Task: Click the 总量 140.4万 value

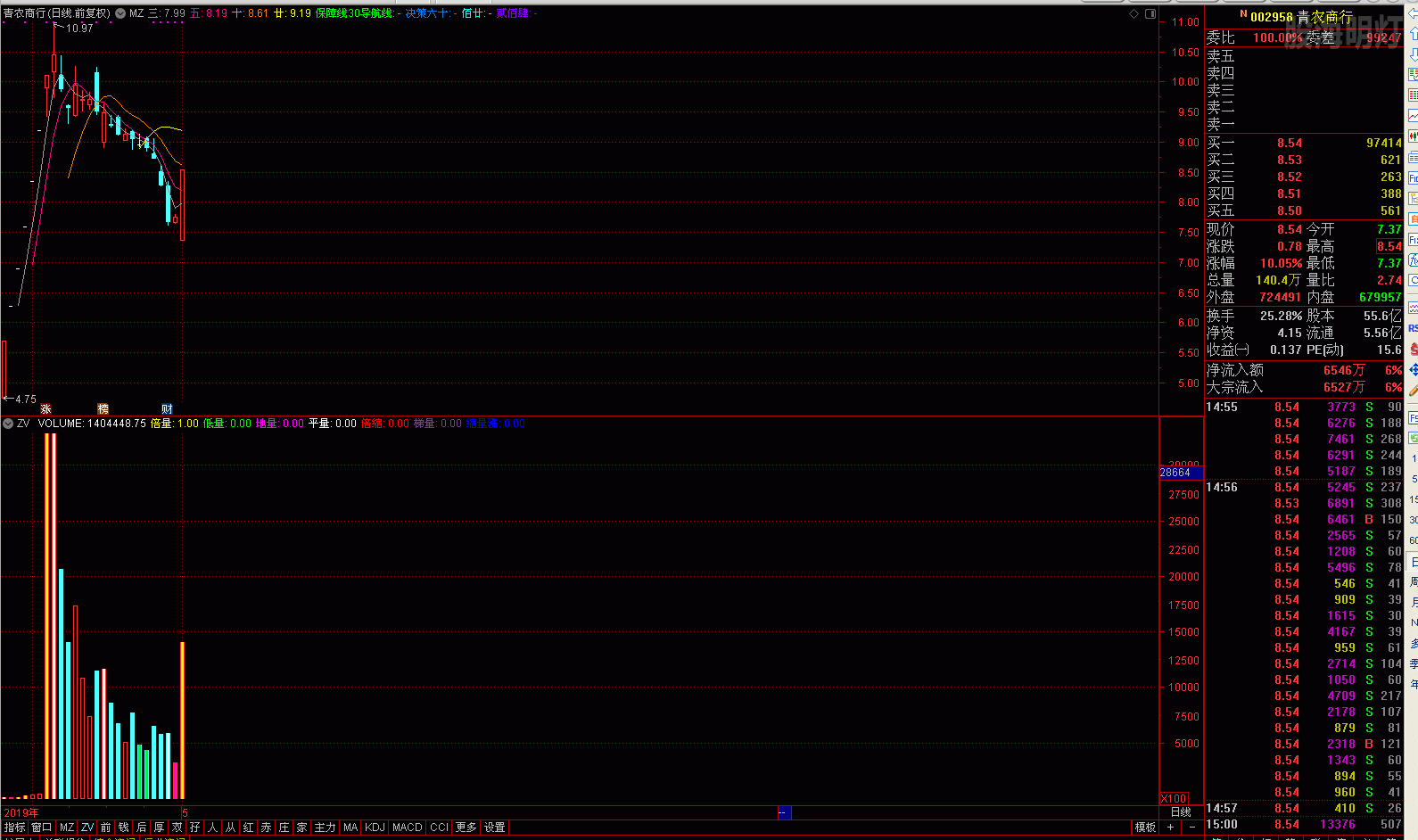Action: pyautogui.click(x=1278, y=280)
